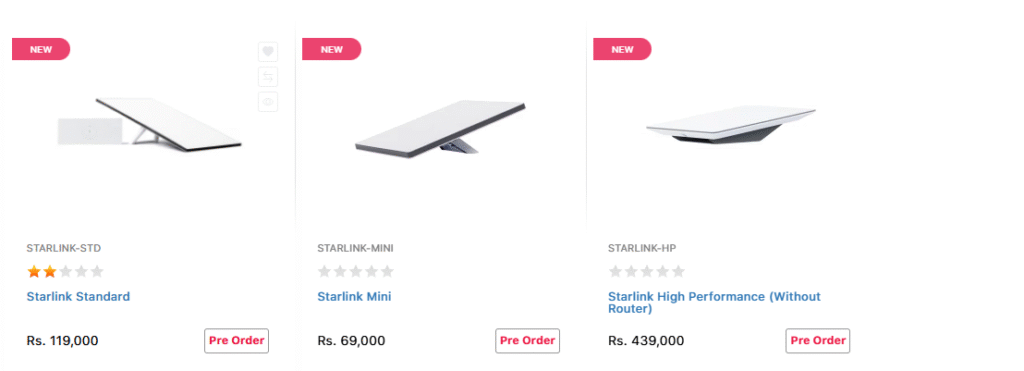Open Starlink High Performance (Without Router) link
1024x371 pixels.
(714, 302)
